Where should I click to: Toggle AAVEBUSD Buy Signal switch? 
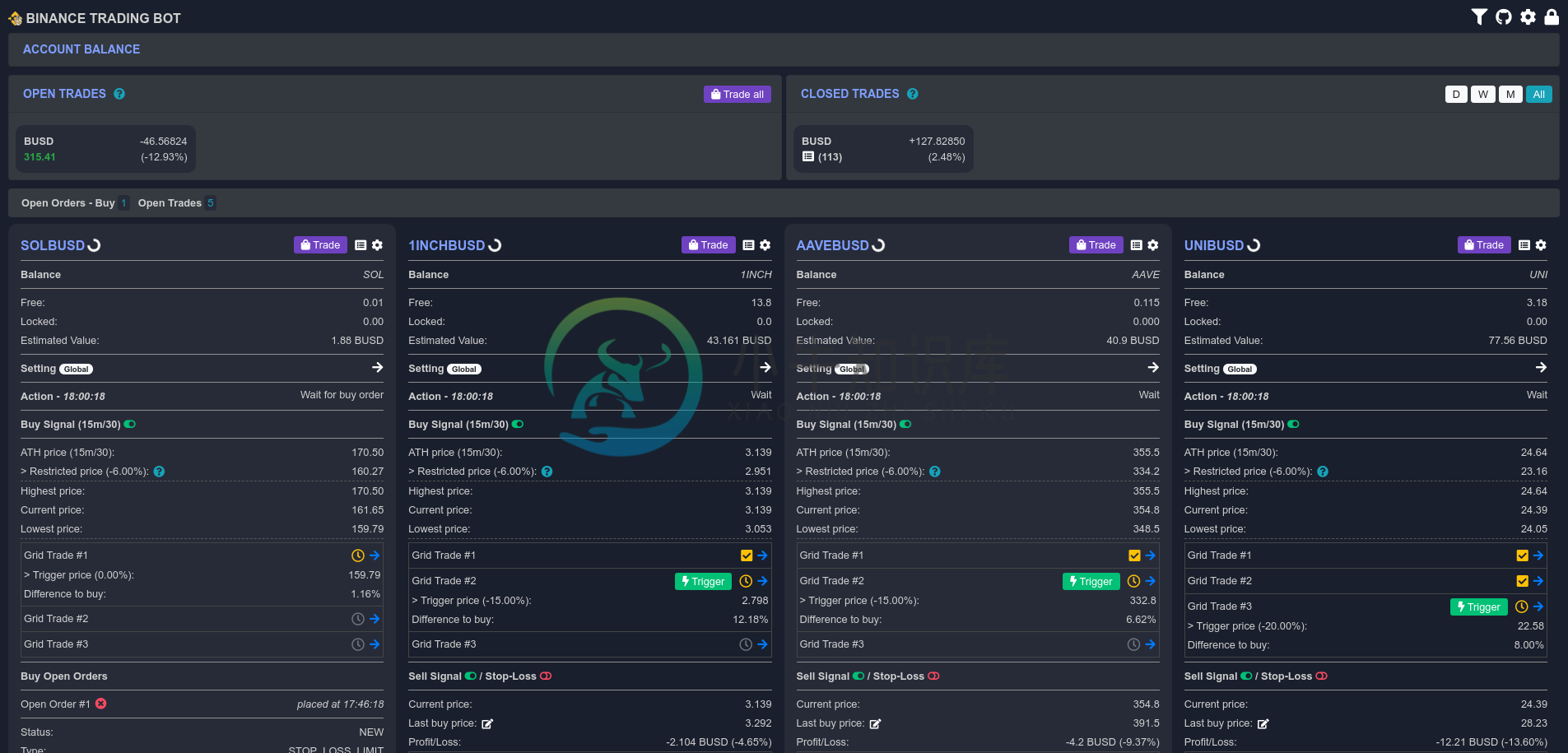coord(905,425)
